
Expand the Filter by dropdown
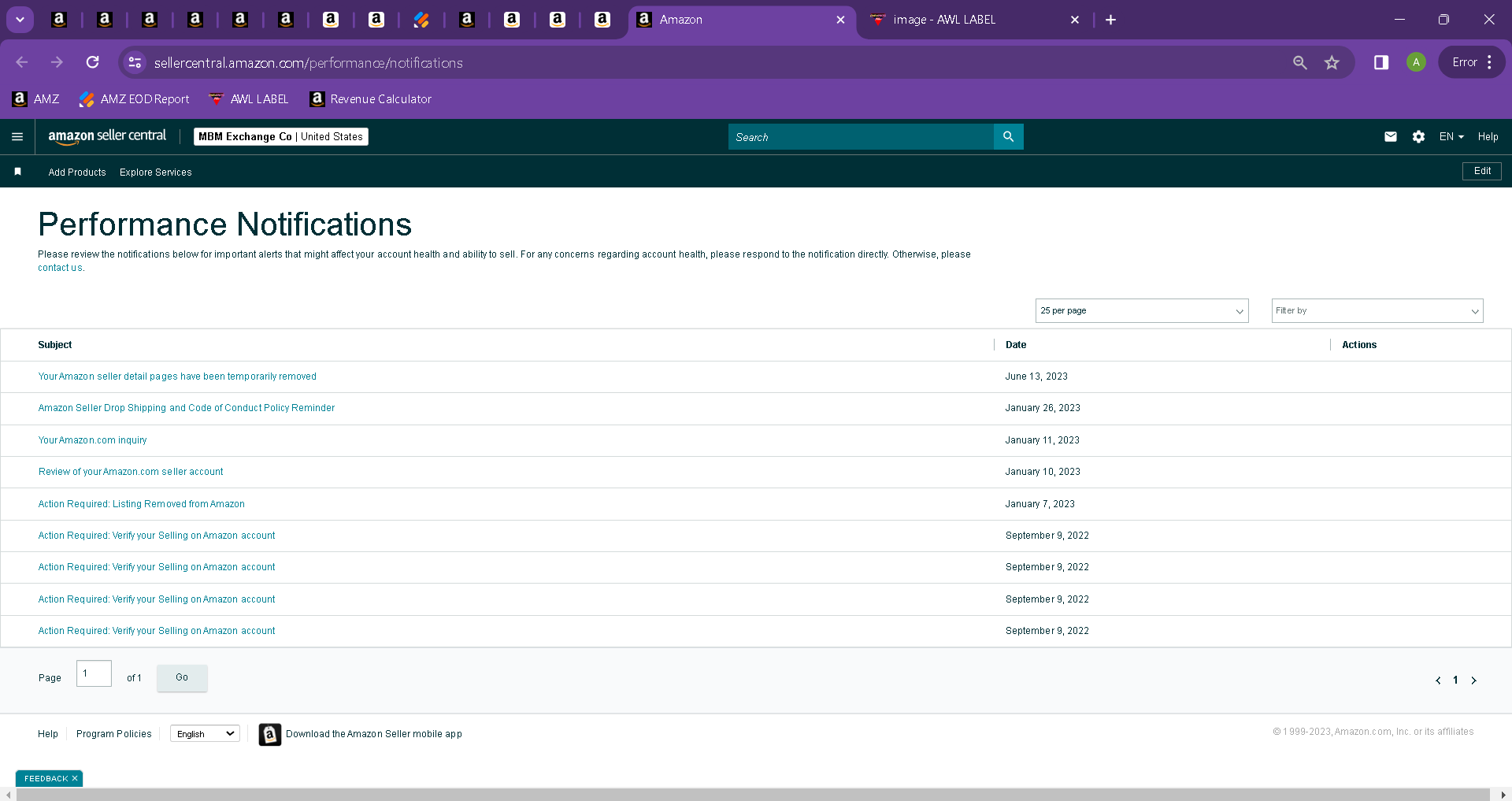1377,310
